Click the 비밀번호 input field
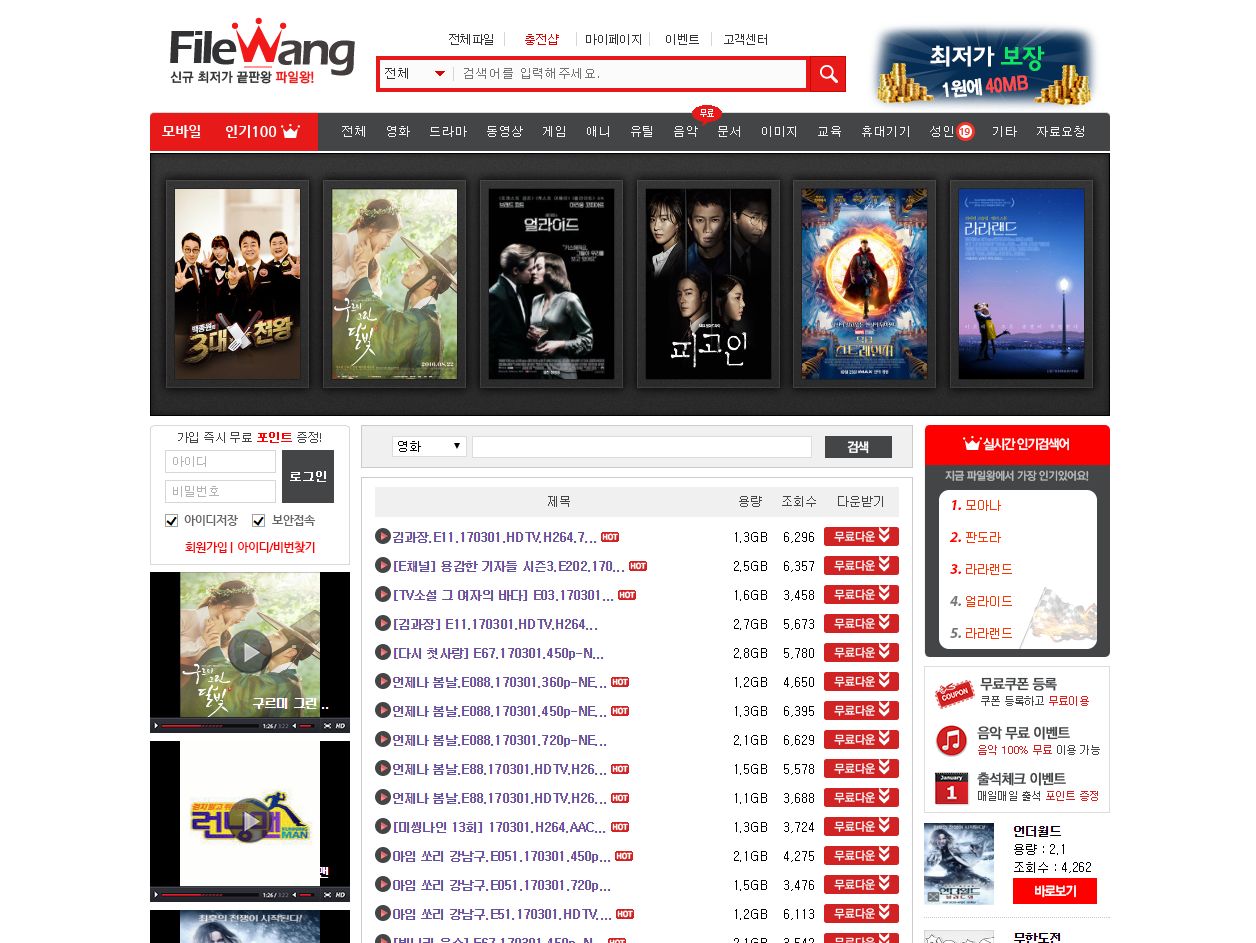Image resolution: width=1256 pixels, height=943 pixels. click(220, 491)
